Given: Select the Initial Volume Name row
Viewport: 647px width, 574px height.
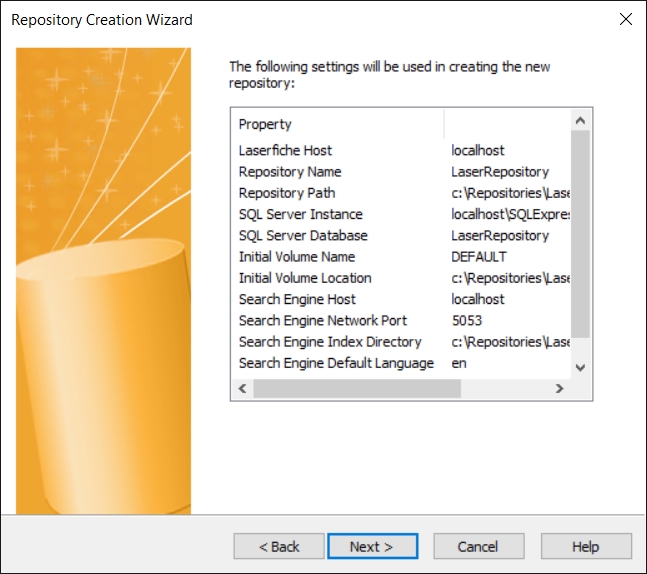Looking at the screenshot, I should pos(401,257).
